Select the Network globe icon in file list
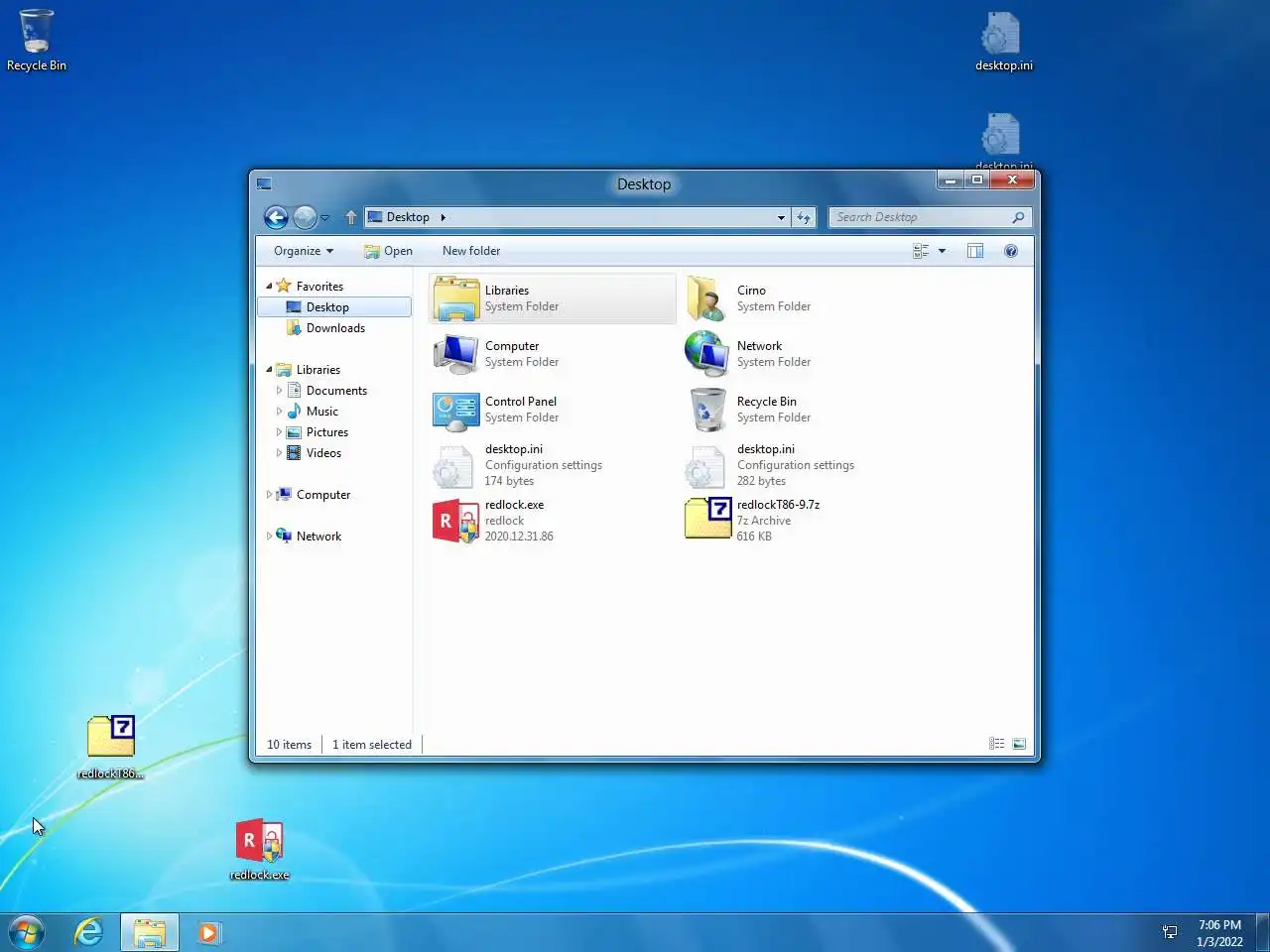The image size is (1270, 952). click(x=706, y=354)
